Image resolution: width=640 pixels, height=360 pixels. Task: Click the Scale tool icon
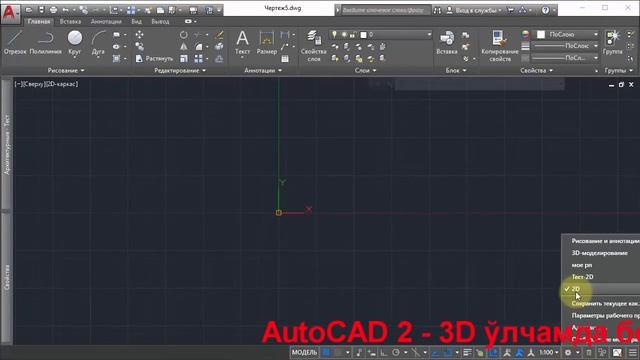point(184,59)
